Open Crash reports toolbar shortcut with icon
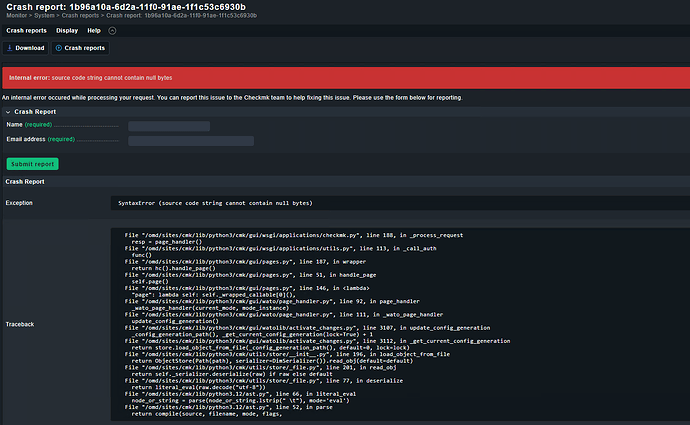 (81, 48)
